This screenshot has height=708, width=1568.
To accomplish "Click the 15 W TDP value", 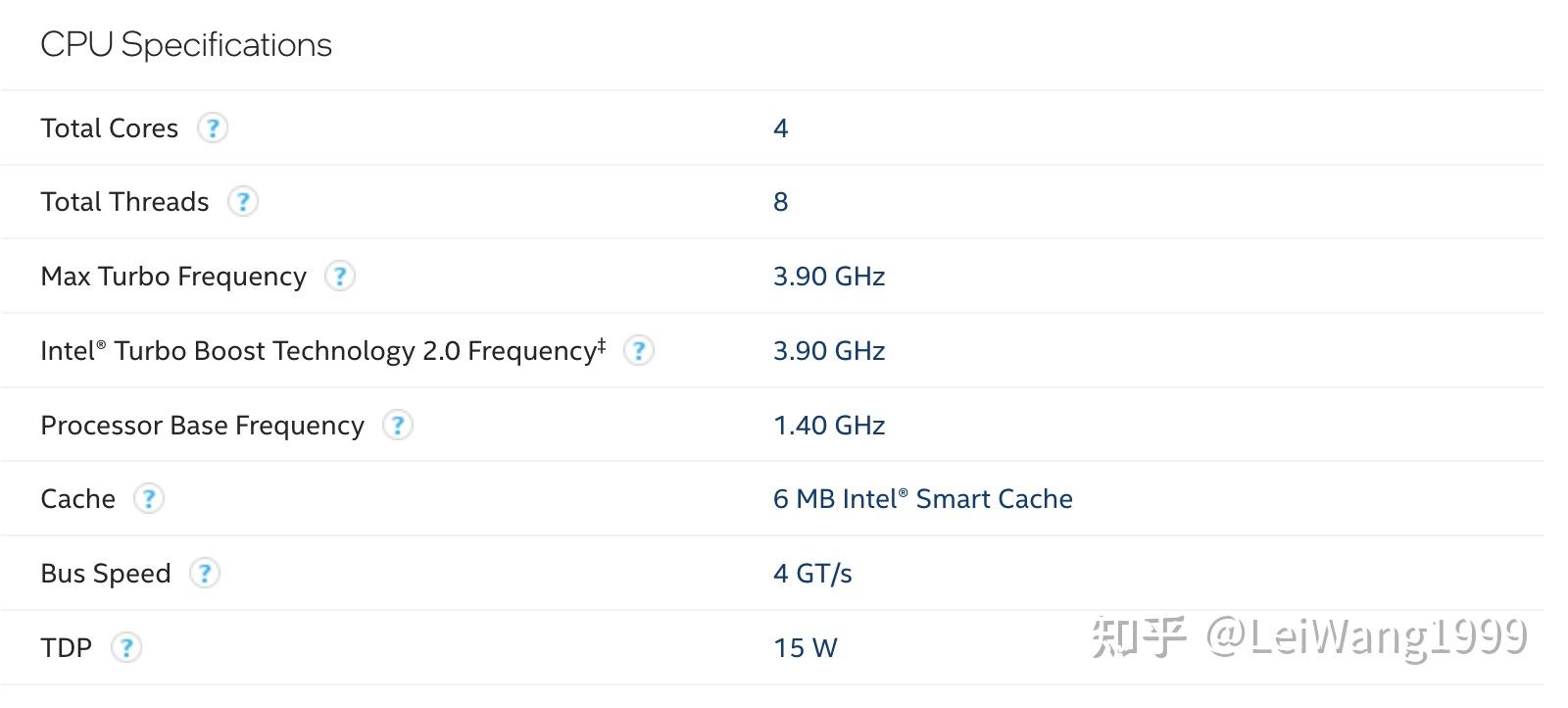I will point(805,648).
